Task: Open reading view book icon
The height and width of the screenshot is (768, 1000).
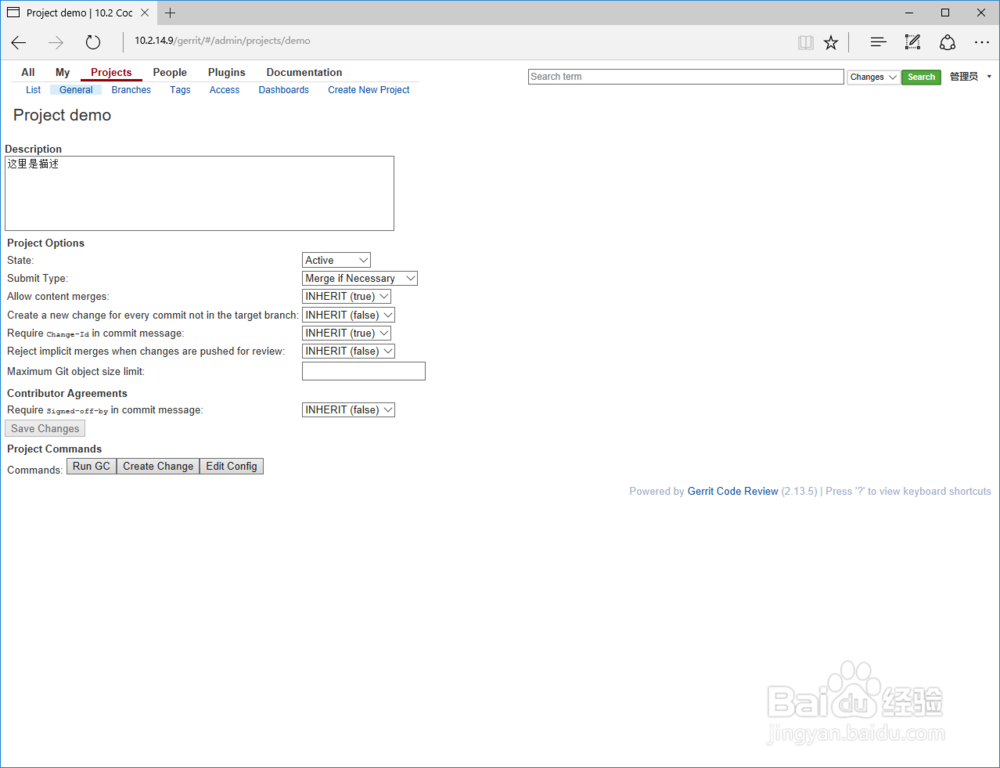Action: pos(805,43)
